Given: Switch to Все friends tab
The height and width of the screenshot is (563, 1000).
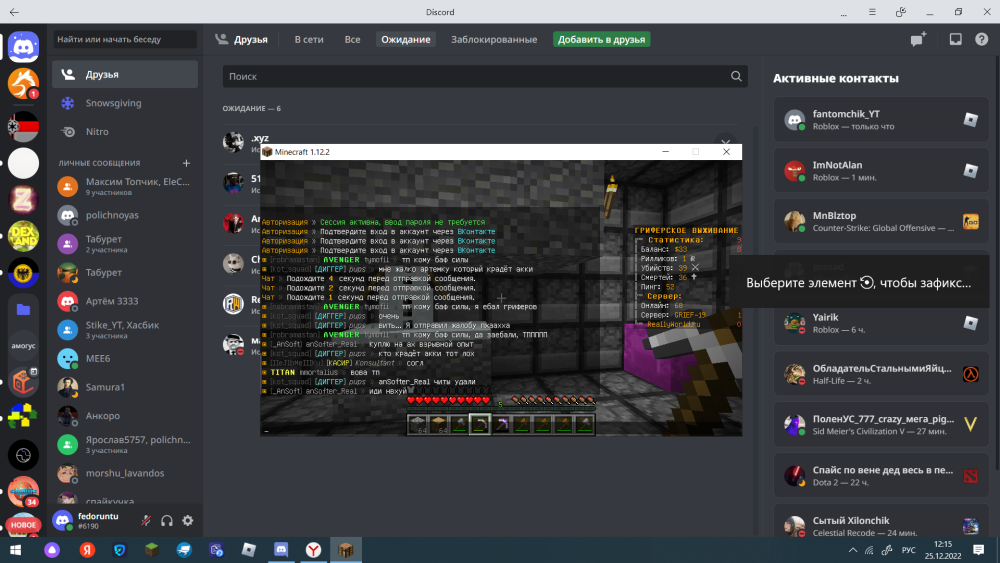Looking at the screenshot, I should (352, 40).
